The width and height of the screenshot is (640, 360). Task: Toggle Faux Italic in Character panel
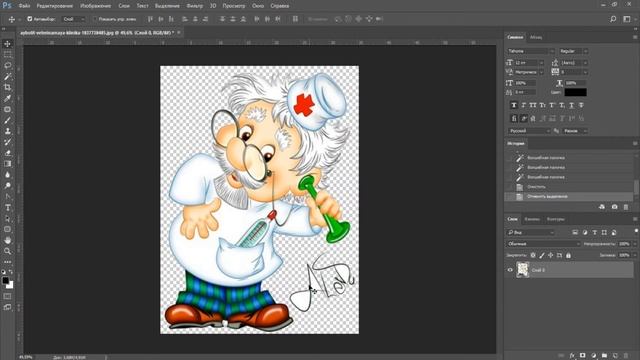point(524,105)
